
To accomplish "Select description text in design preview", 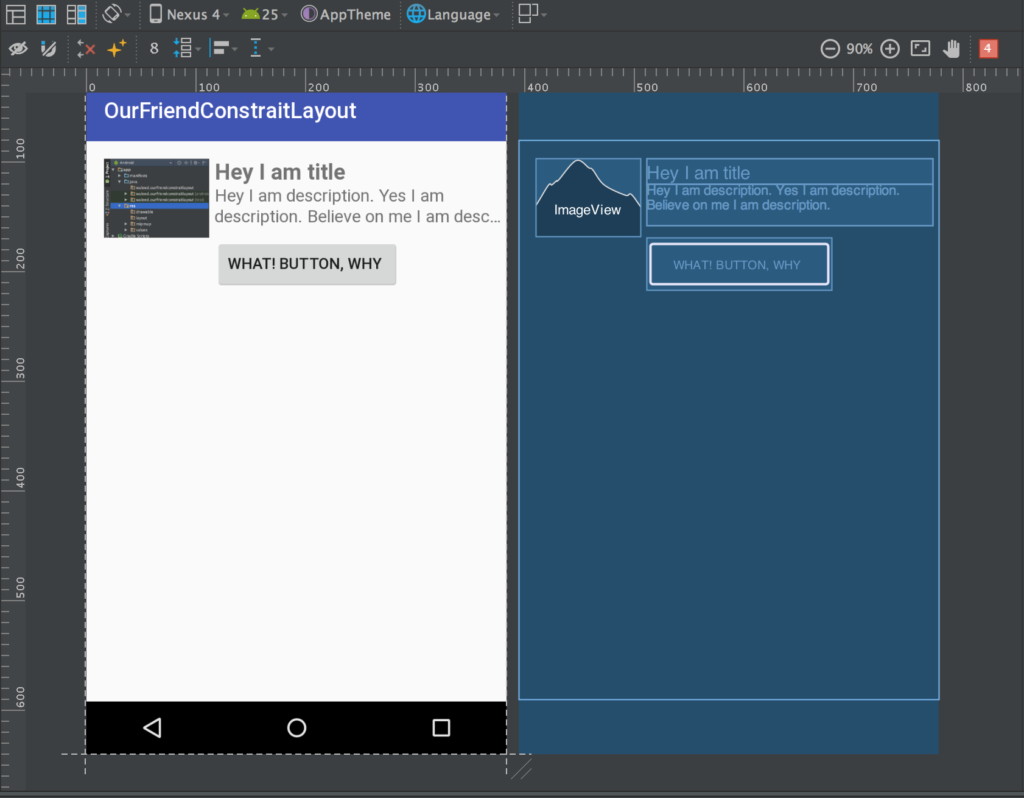I will point(357,206).
